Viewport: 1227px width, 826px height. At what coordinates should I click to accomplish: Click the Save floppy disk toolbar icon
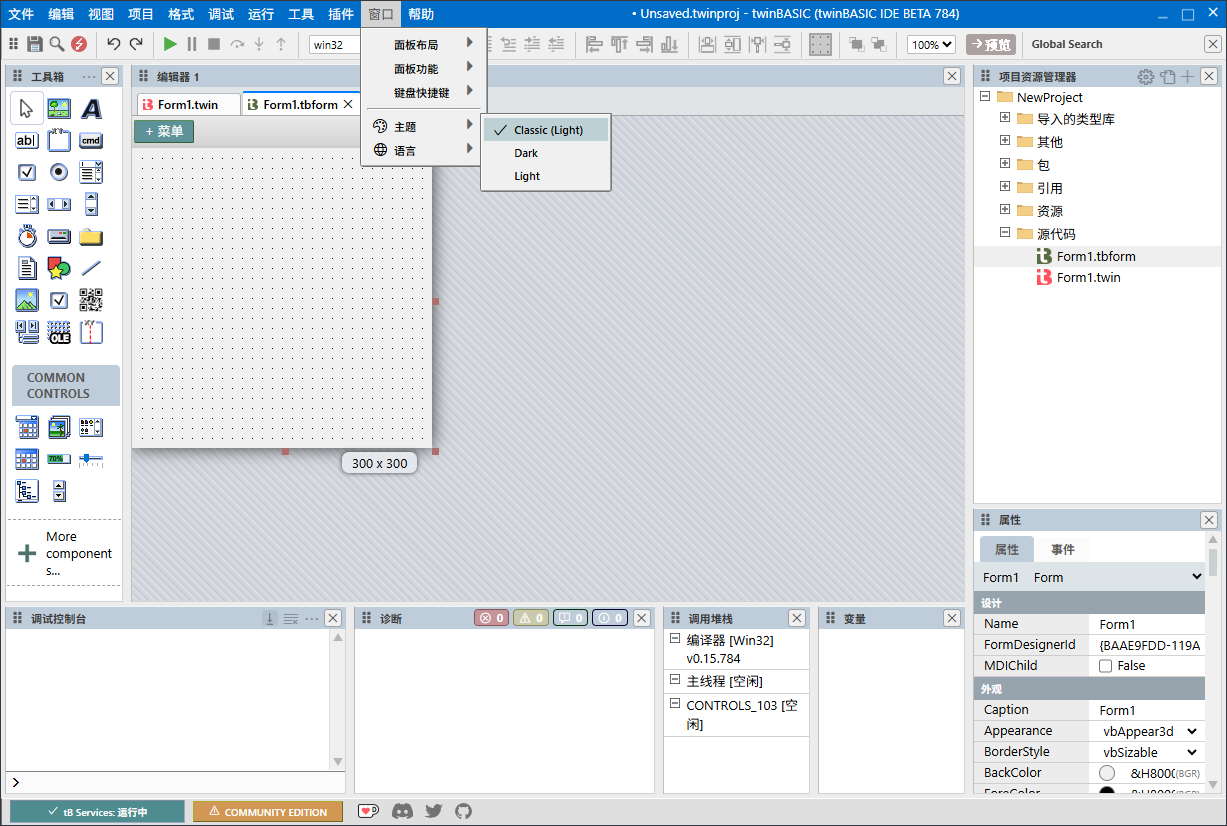tap(35, 44)
